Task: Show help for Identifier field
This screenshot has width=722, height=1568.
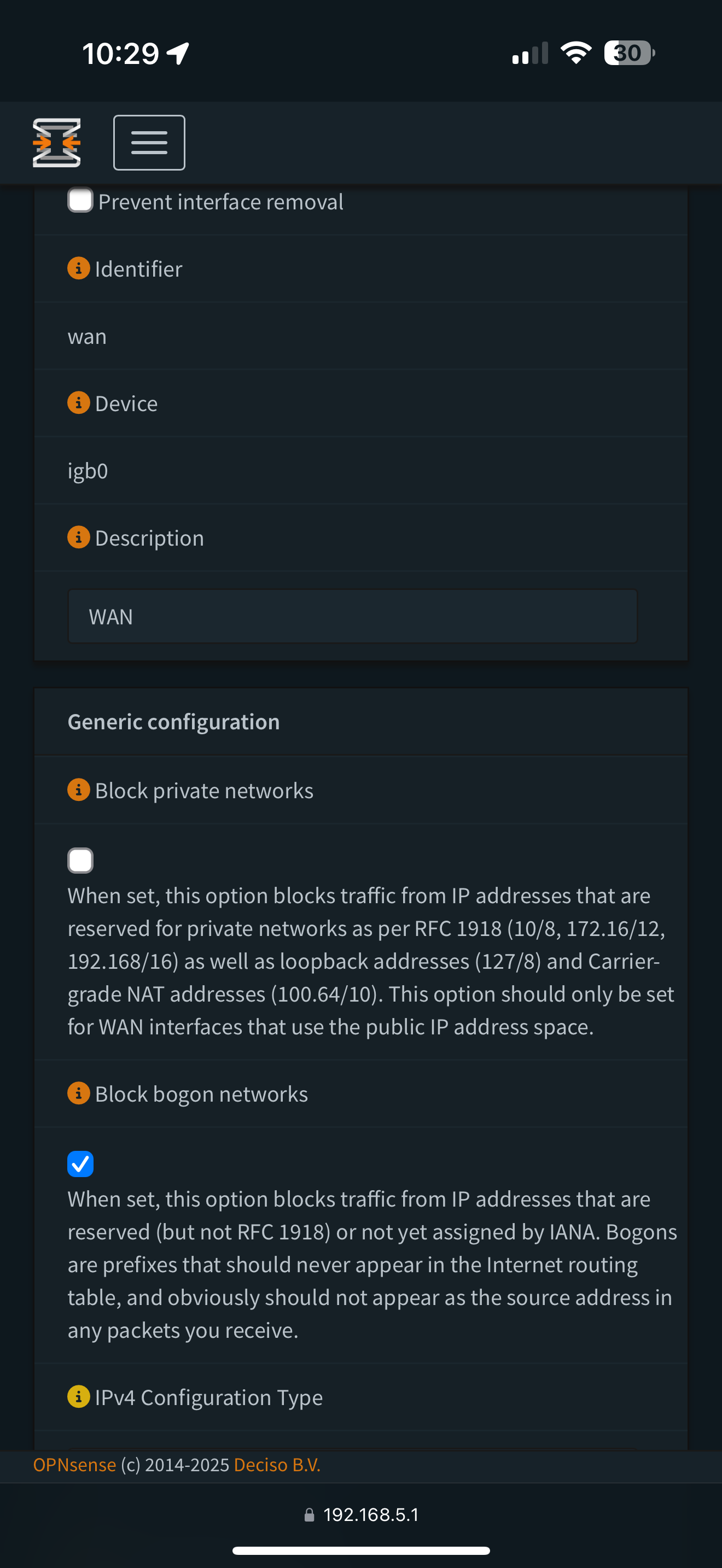Action: tap(79, 268)
